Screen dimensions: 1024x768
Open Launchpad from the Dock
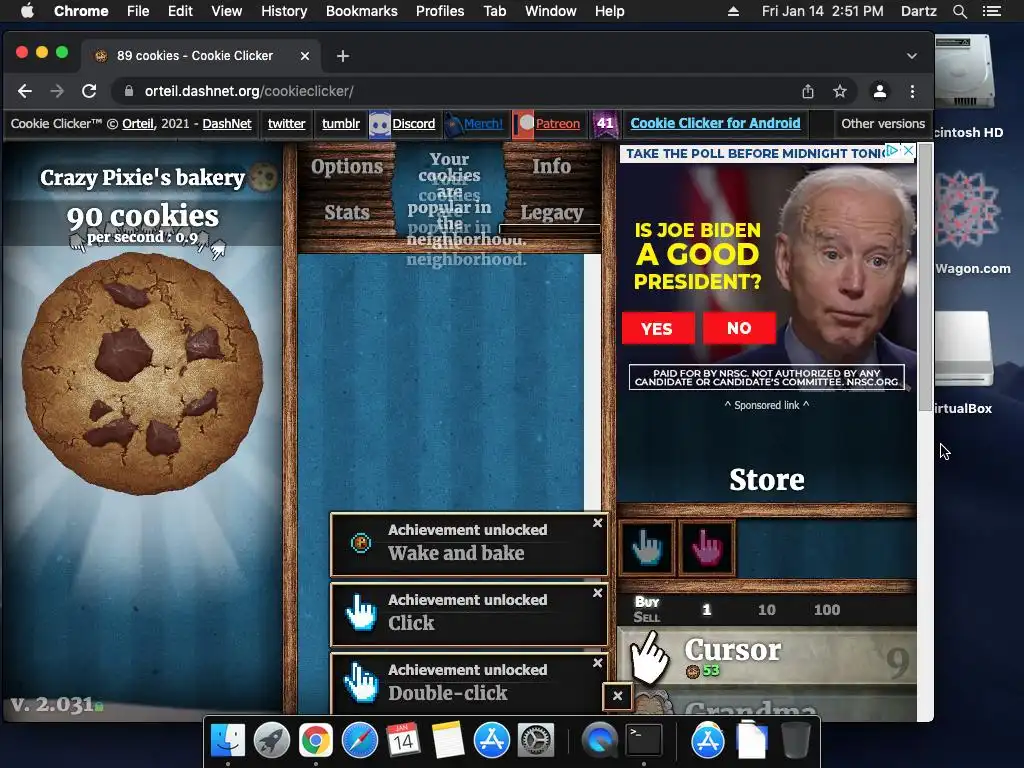(271, 741)
